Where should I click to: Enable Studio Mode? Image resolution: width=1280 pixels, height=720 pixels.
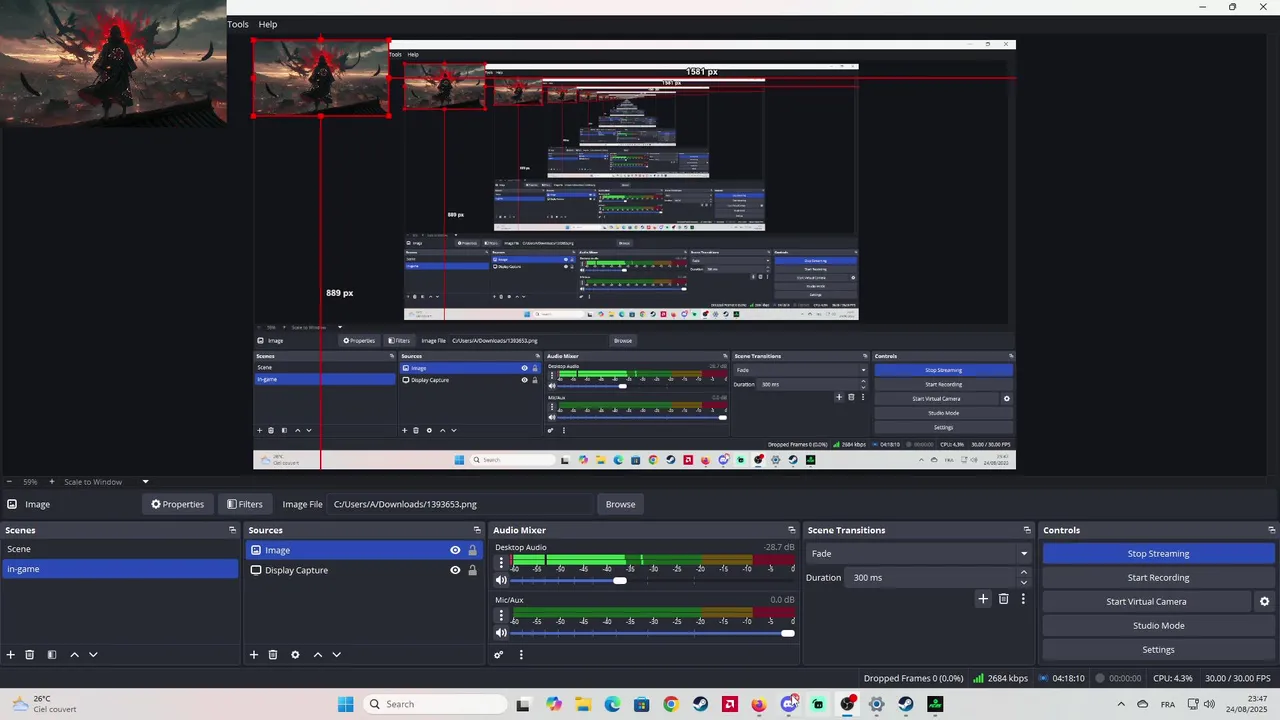point(1158,626)
